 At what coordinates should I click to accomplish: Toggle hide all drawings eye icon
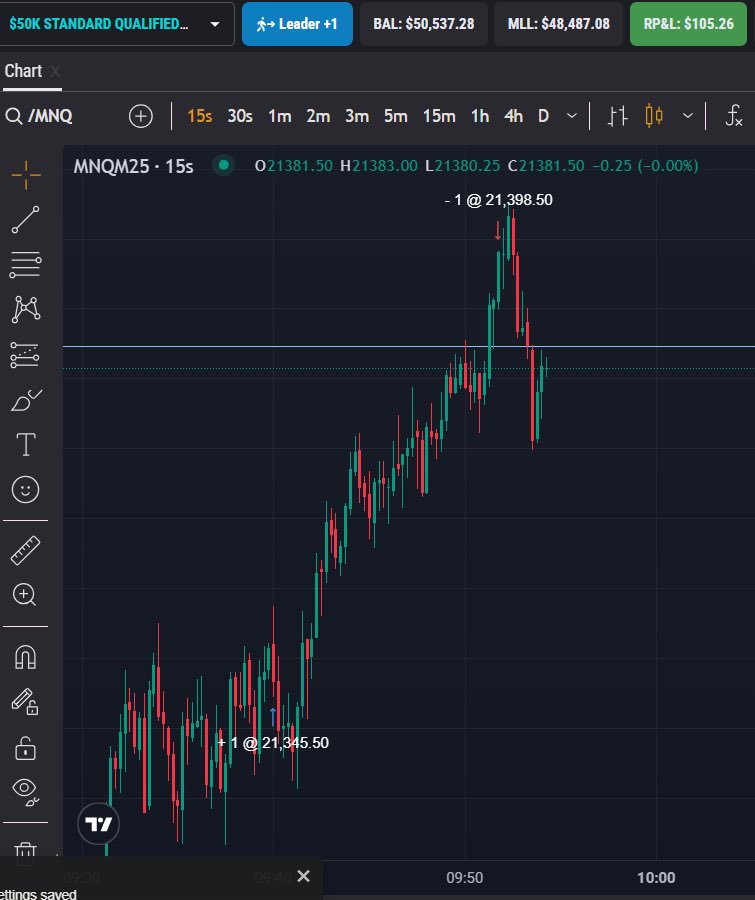[x=26, y=792]
